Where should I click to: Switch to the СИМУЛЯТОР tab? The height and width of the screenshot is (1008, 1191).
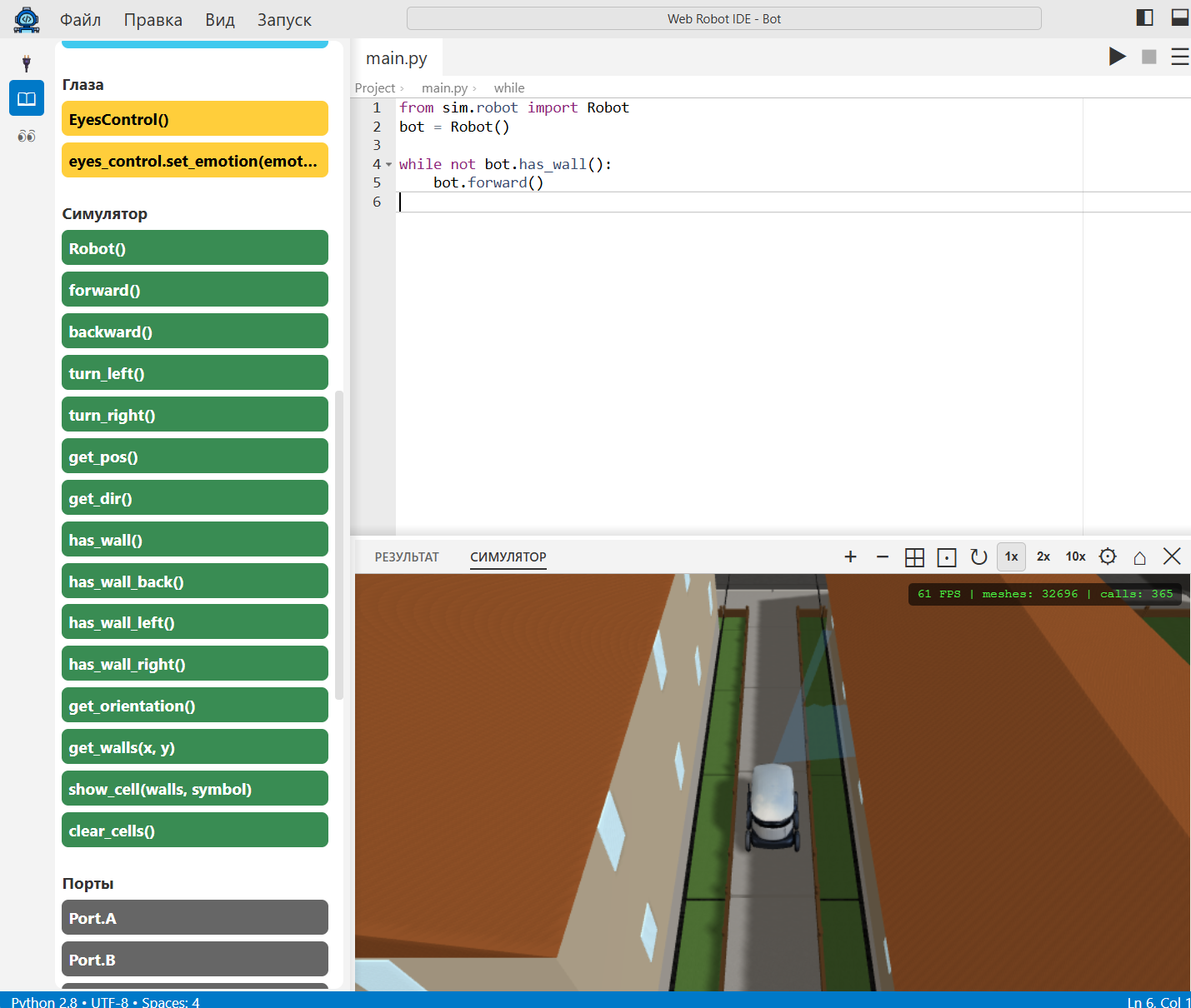pos(508,556)
